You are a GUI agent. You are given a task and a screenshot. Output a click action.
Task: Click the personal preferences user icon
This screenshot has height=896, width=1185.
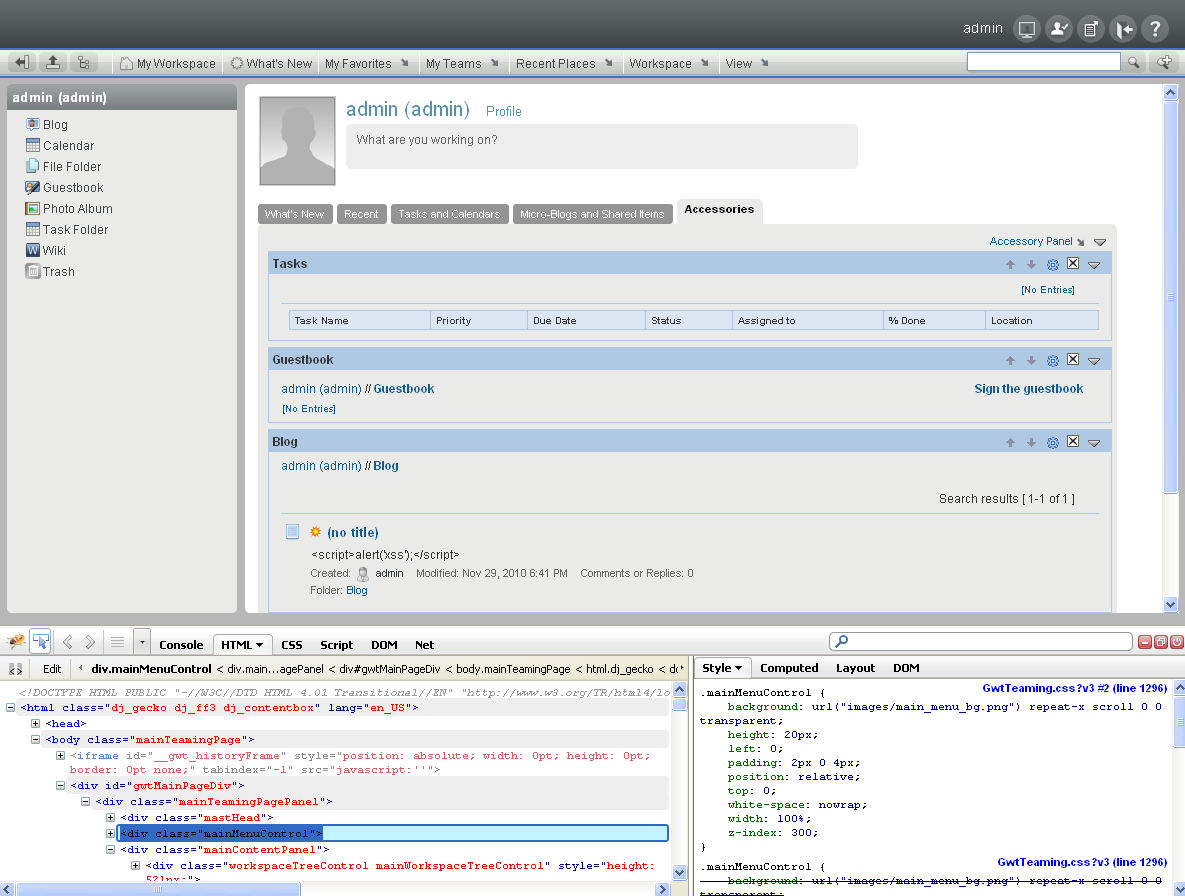[1059, 29]
